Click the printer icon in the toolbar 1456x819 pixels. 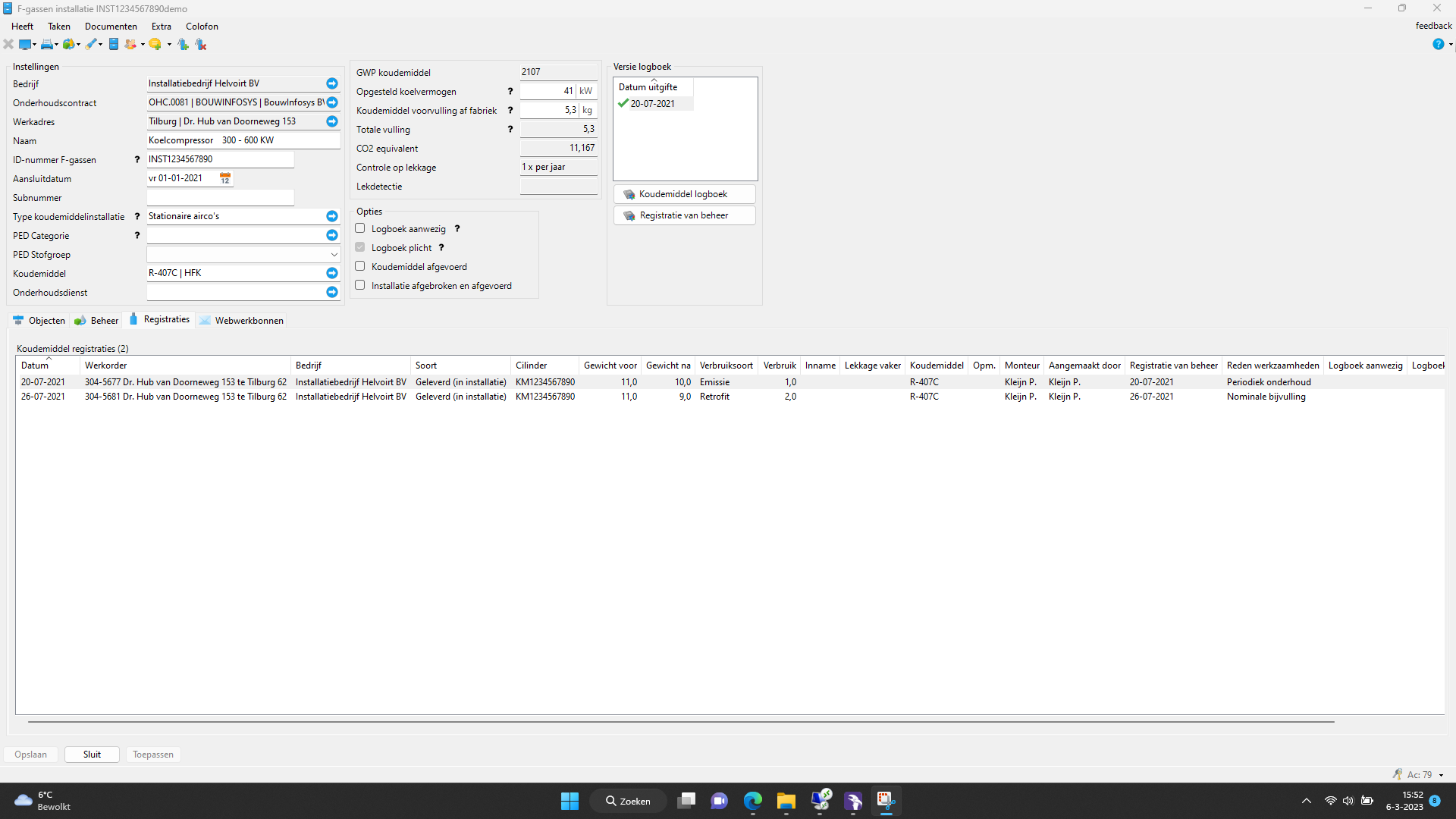click(x=47, y=44)
